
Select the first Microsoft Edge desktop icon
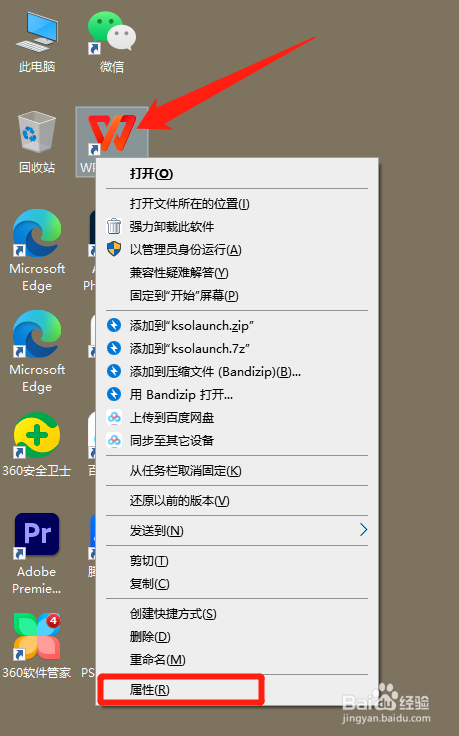(x=37, y=251)
